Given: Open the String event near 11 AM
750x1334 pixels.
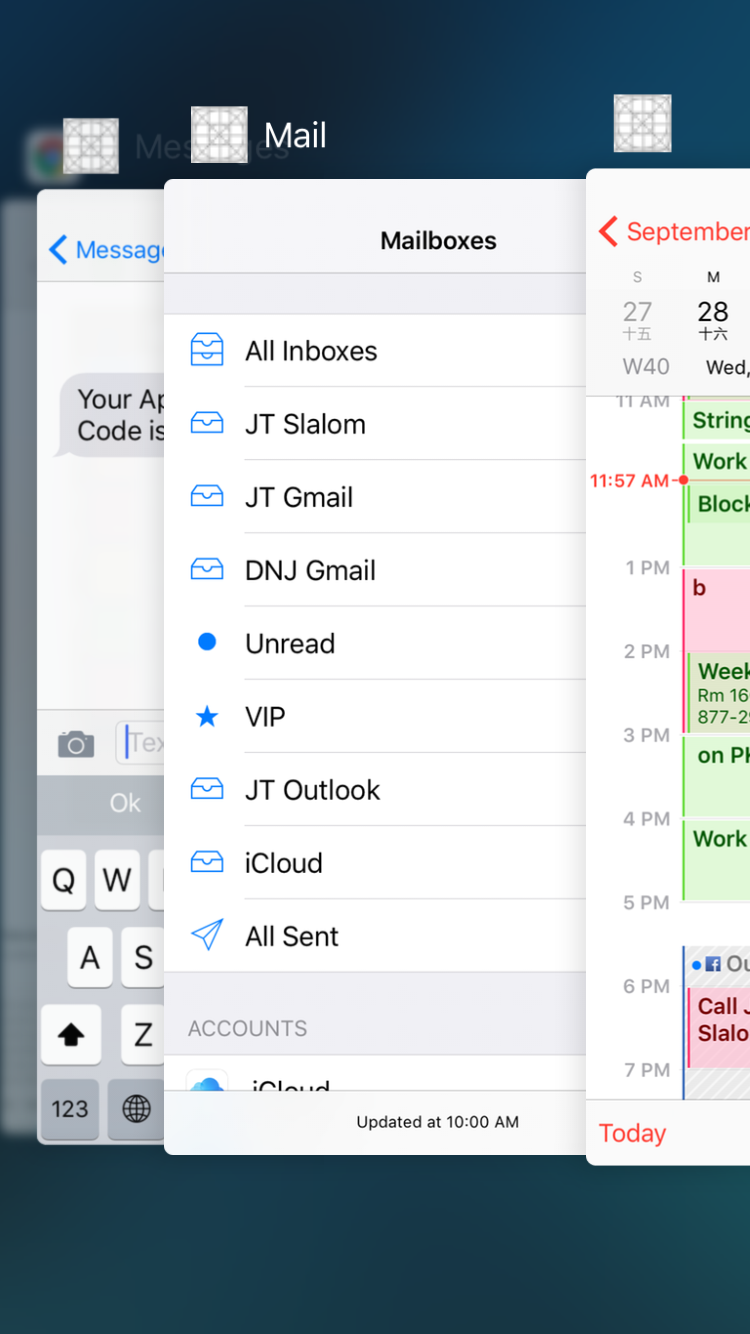Looking at the screenshot, I should pyautogui.click(x=717, y=420).
